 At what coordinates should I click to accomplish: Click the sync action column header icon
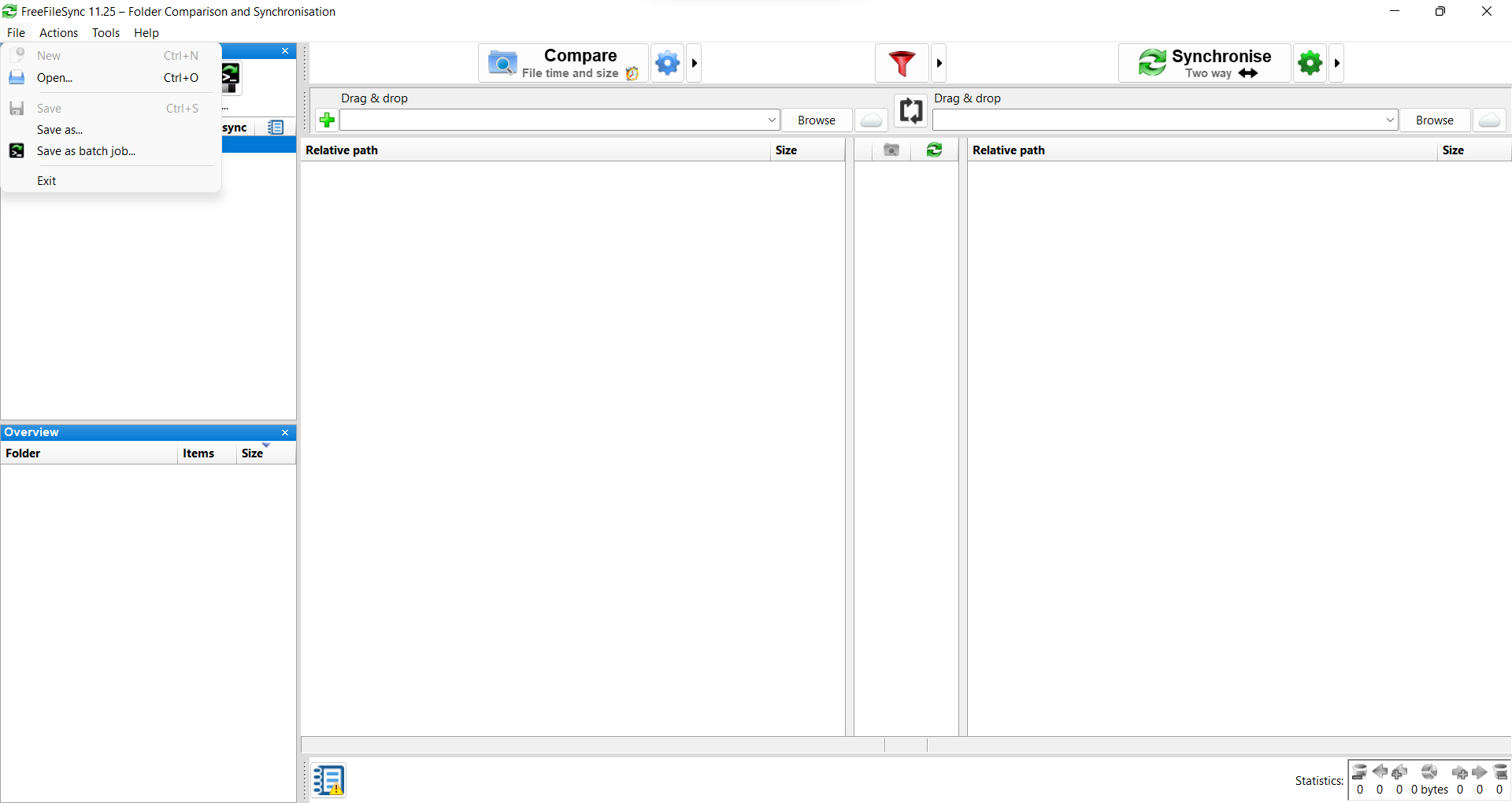pyautogui.click(x=934, y=150)
